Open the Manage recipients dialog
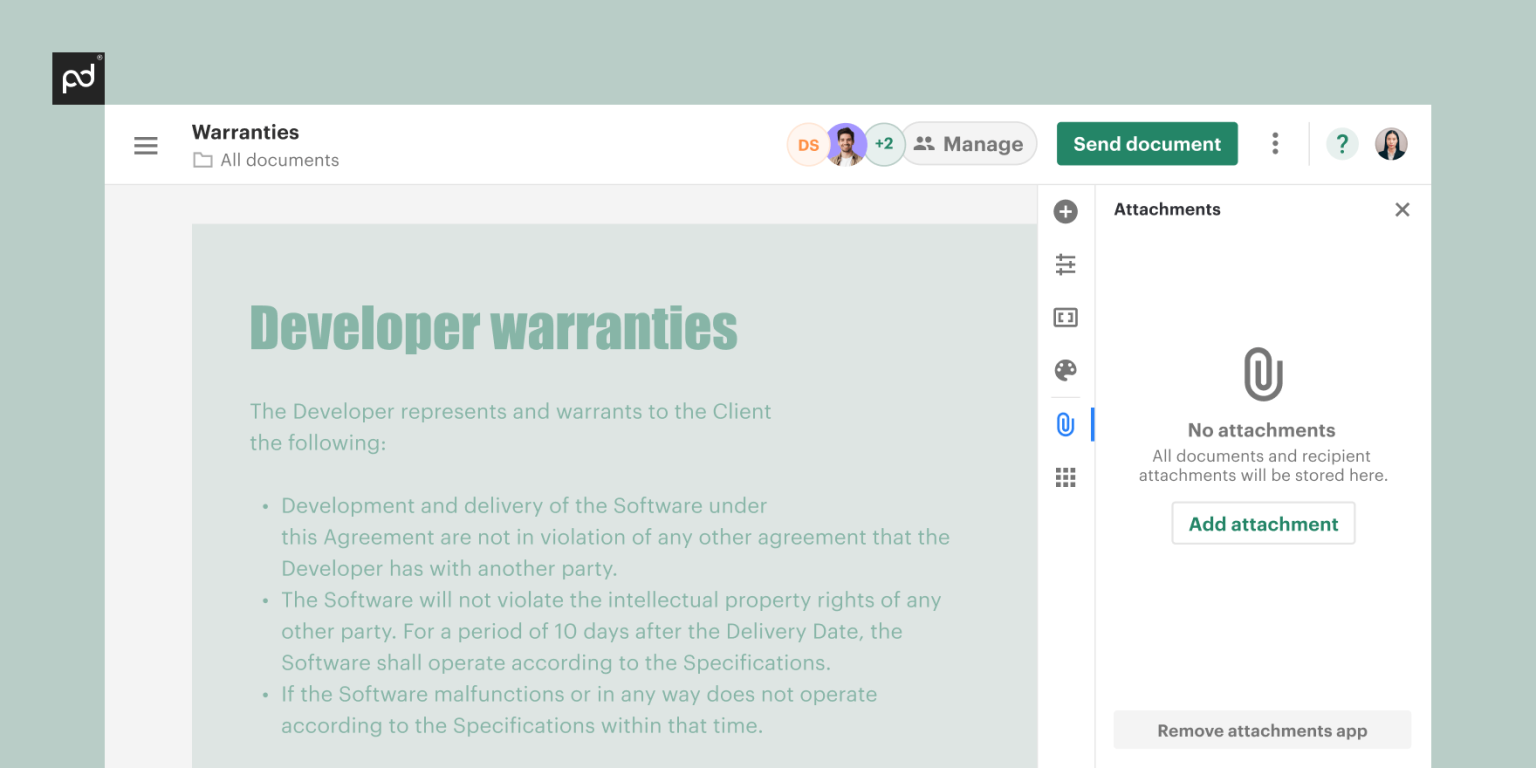This screenshot has height=768, width=1536. click(968, 143)
